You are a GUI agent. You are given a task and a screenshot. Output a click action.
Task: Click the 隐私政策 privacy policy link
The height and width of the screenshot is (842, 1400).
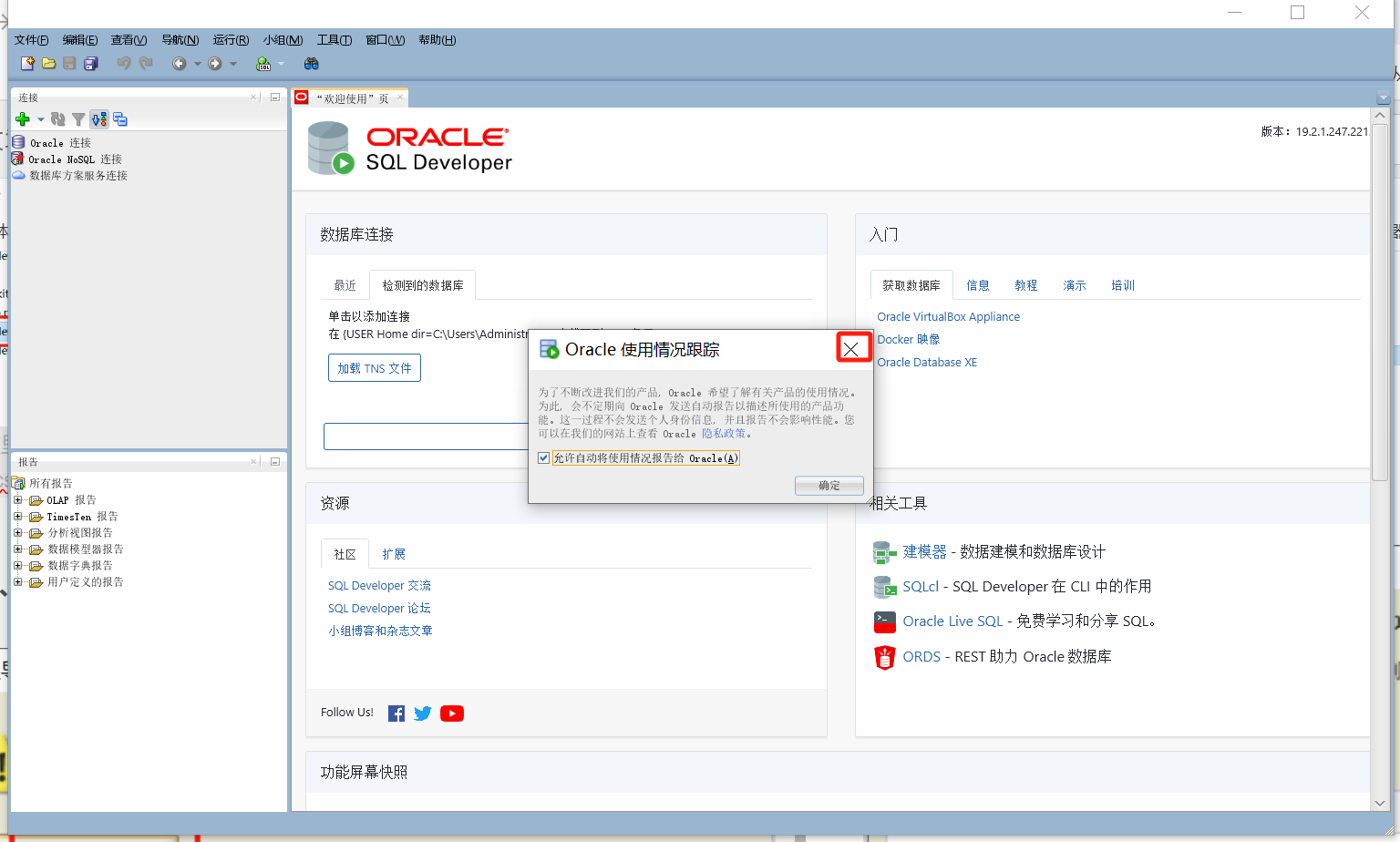pyautogui.click(x=724, y=433)
